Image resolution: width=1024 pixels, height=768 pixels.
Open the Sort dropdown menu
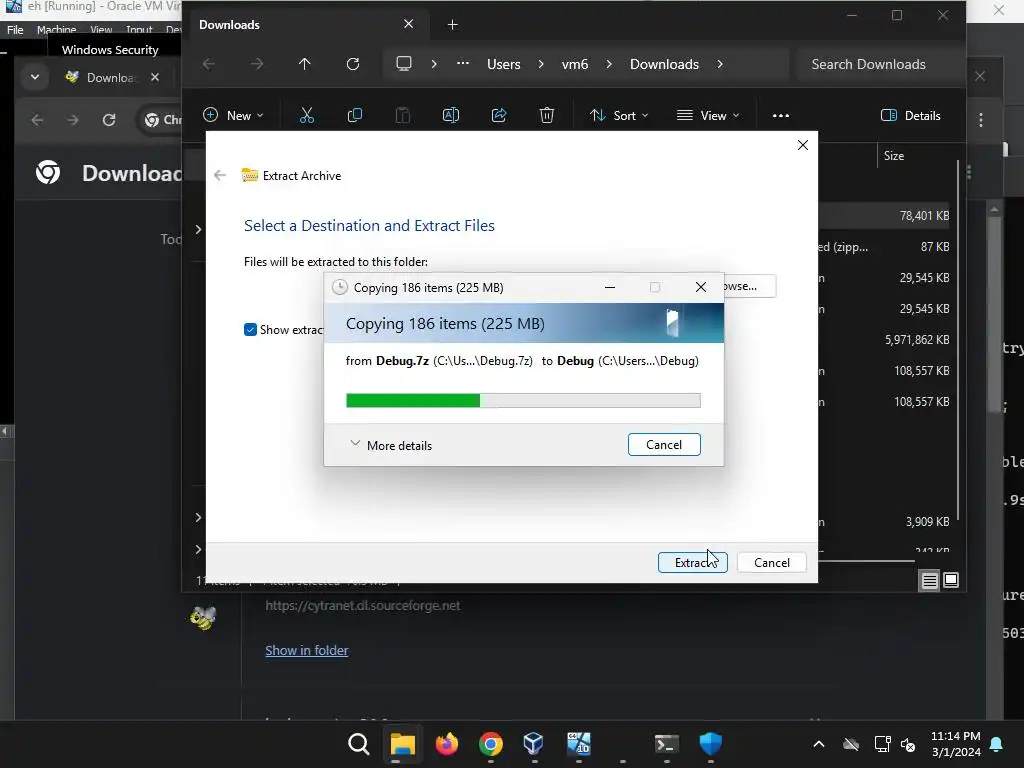(x=619, y=116)
